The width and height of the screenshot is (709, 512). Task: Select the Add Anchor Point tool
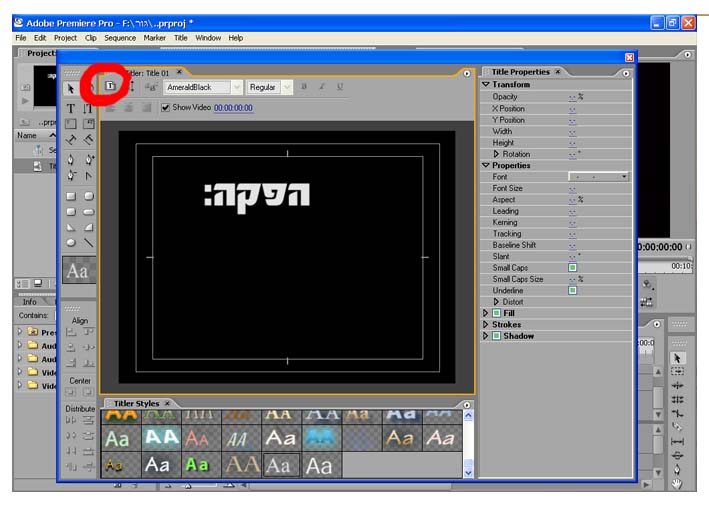[89, 159]
